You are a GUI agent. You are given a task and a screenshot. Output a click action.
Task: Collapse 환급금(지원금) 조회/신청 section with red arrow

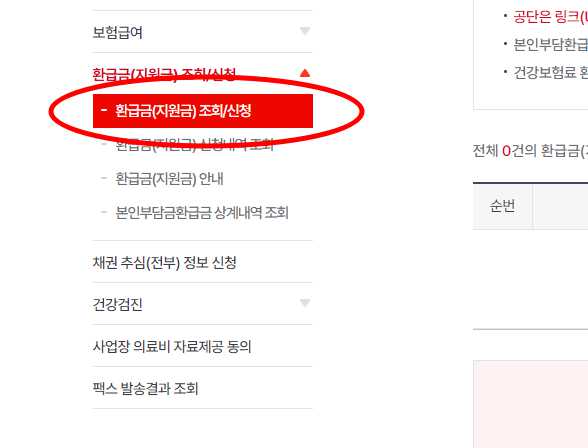305,73
